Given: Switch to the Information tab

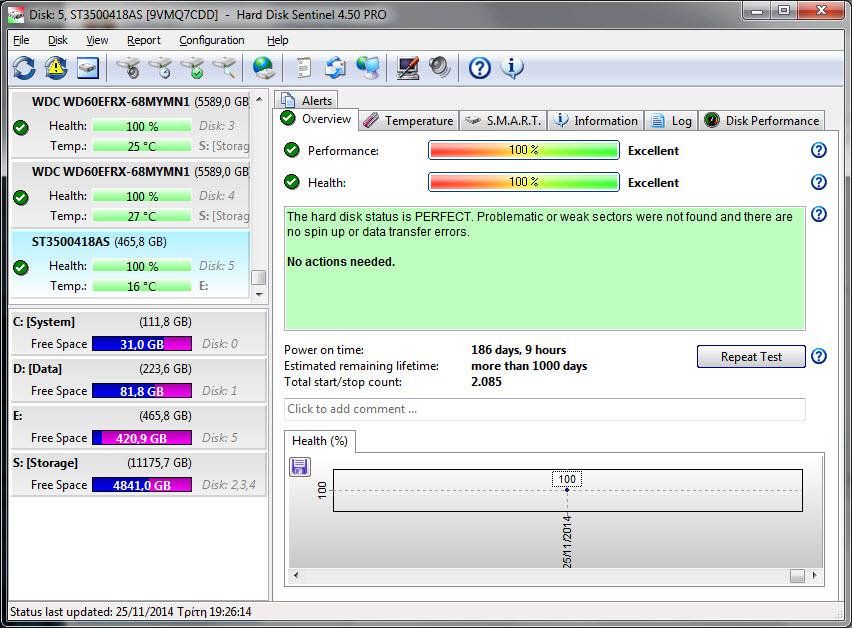Looking at the screenshot, I should (596, 121).
